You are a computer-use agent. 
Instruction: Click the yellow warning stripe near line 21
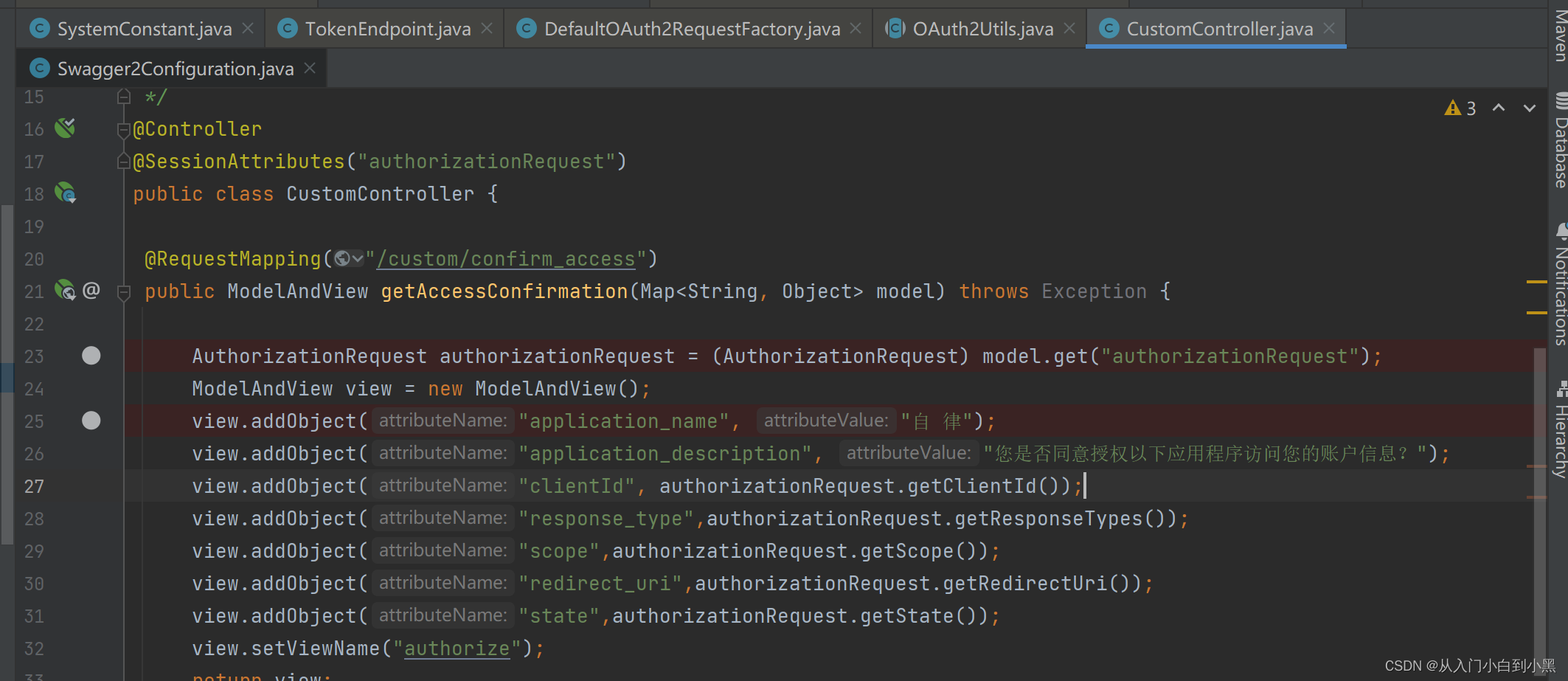pos(1536,282)
